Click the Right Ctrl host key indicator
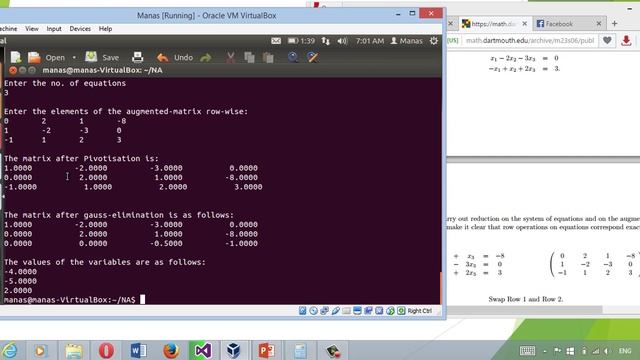 coord(420,311)
